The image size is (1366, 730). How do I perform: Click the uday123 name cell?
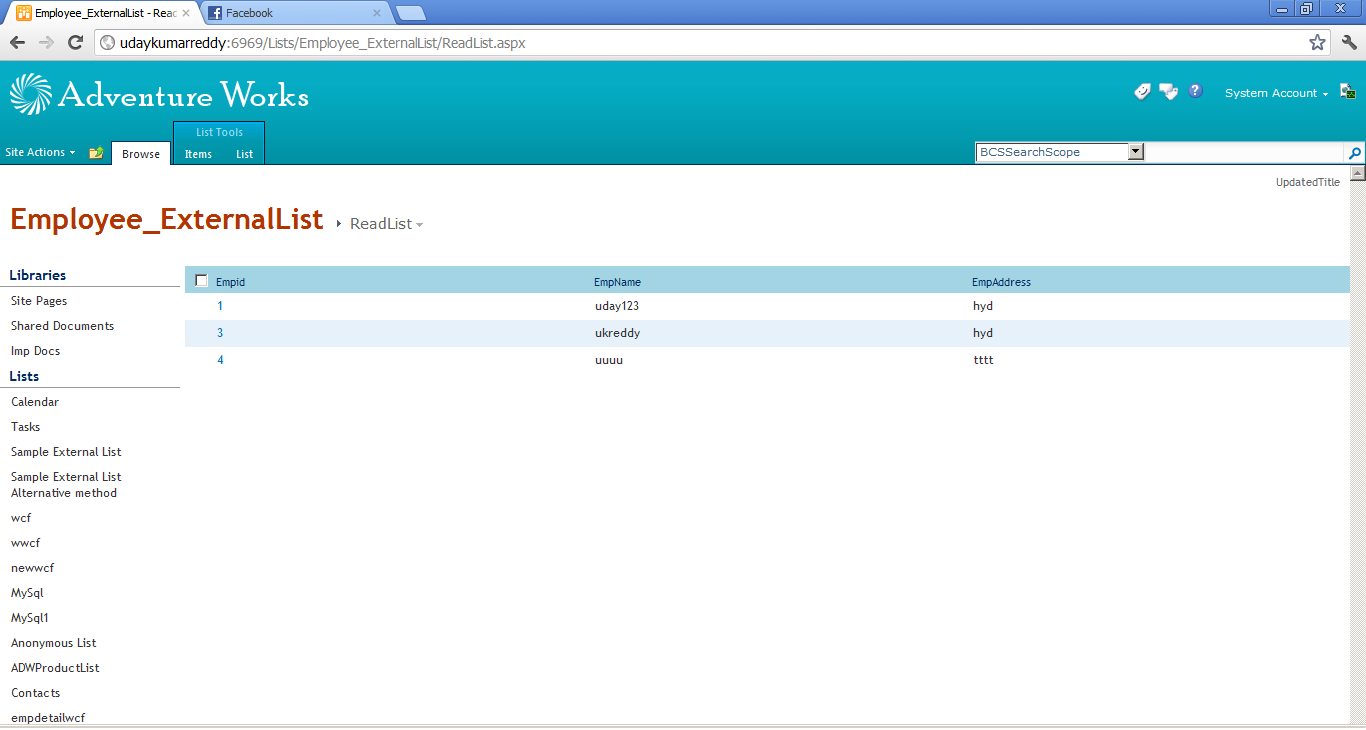point(617,306)
